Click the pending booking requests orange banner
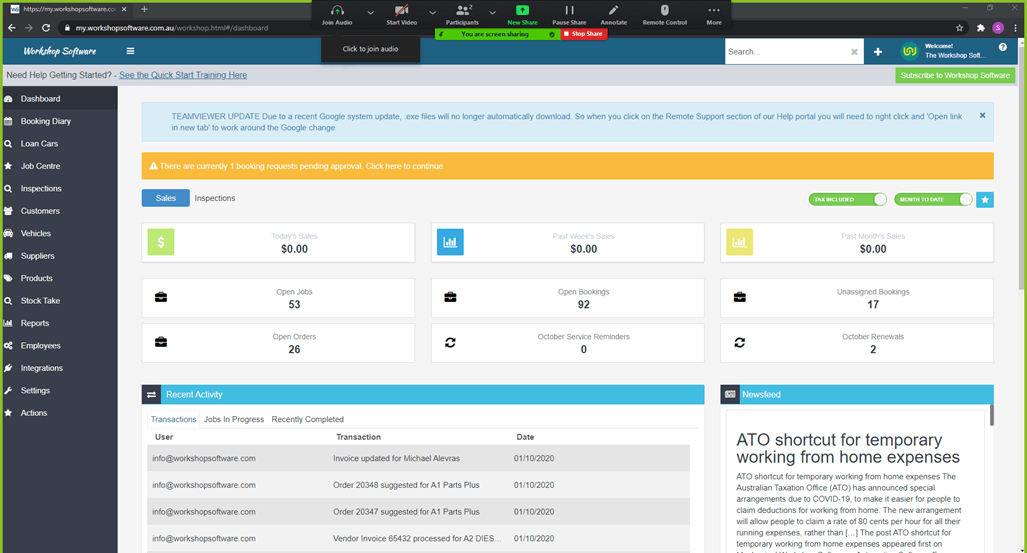Image resolution: width=1027 pixels, height=553 pixels. [x=567, y=166]
